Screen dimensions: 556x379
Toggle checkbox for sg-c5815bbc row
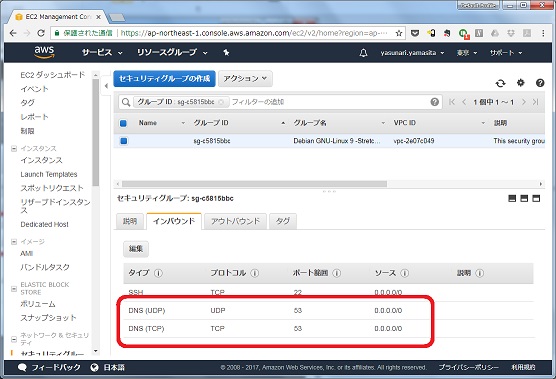123,141
